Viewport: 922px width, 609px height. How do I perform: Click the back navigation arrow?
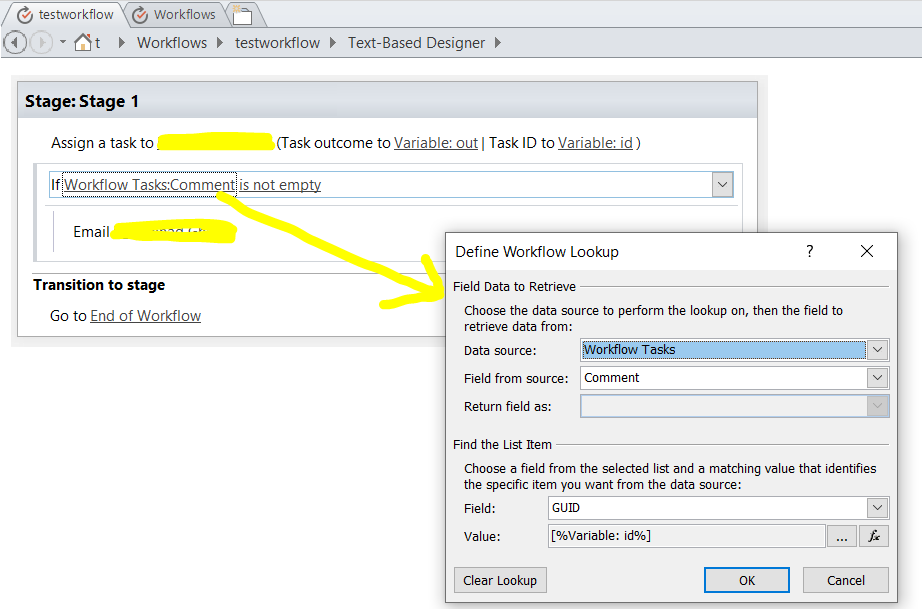point(15,42)
